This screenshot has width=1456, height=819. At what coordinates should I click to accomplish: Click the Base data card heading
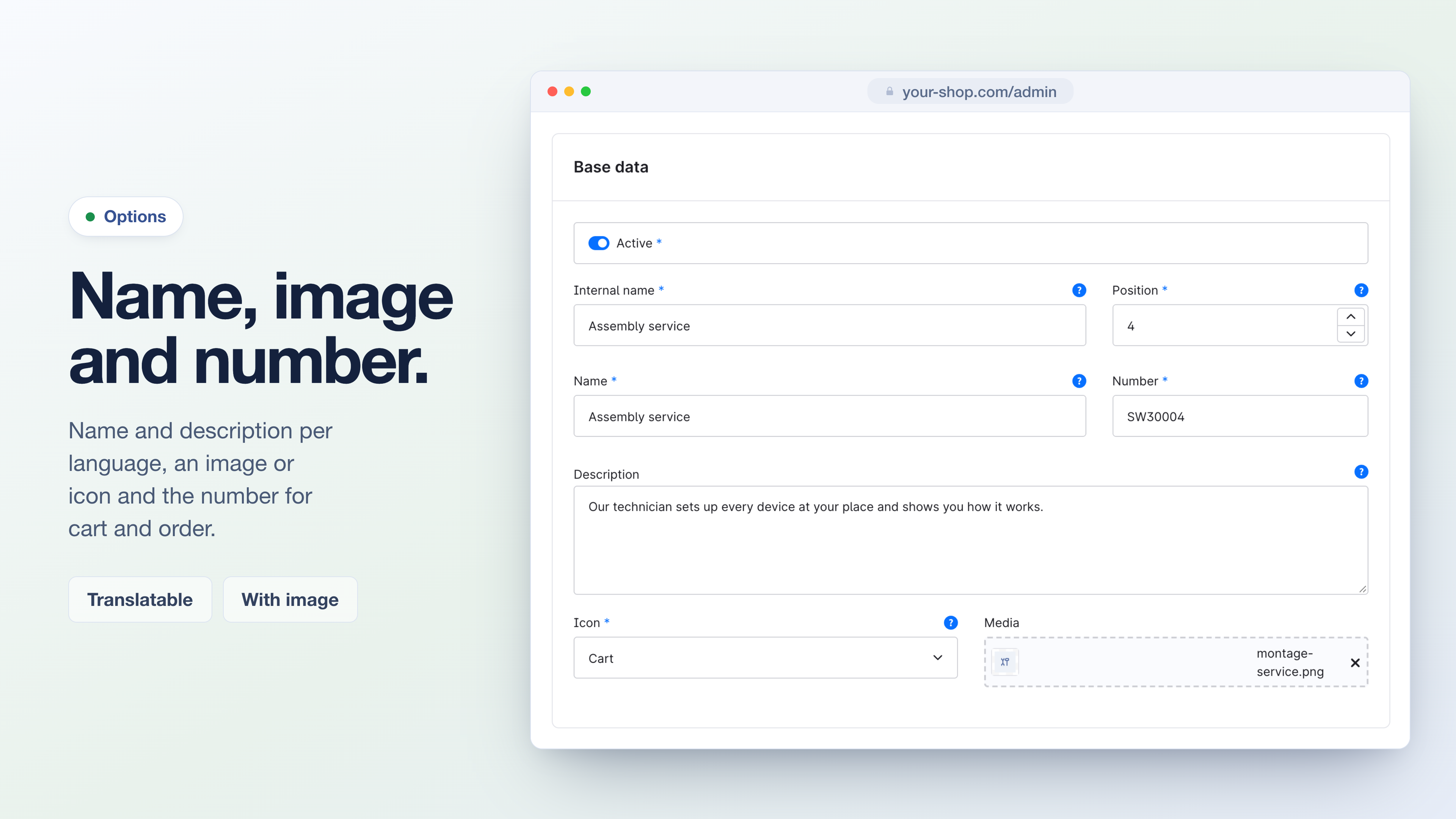(610, 167)
